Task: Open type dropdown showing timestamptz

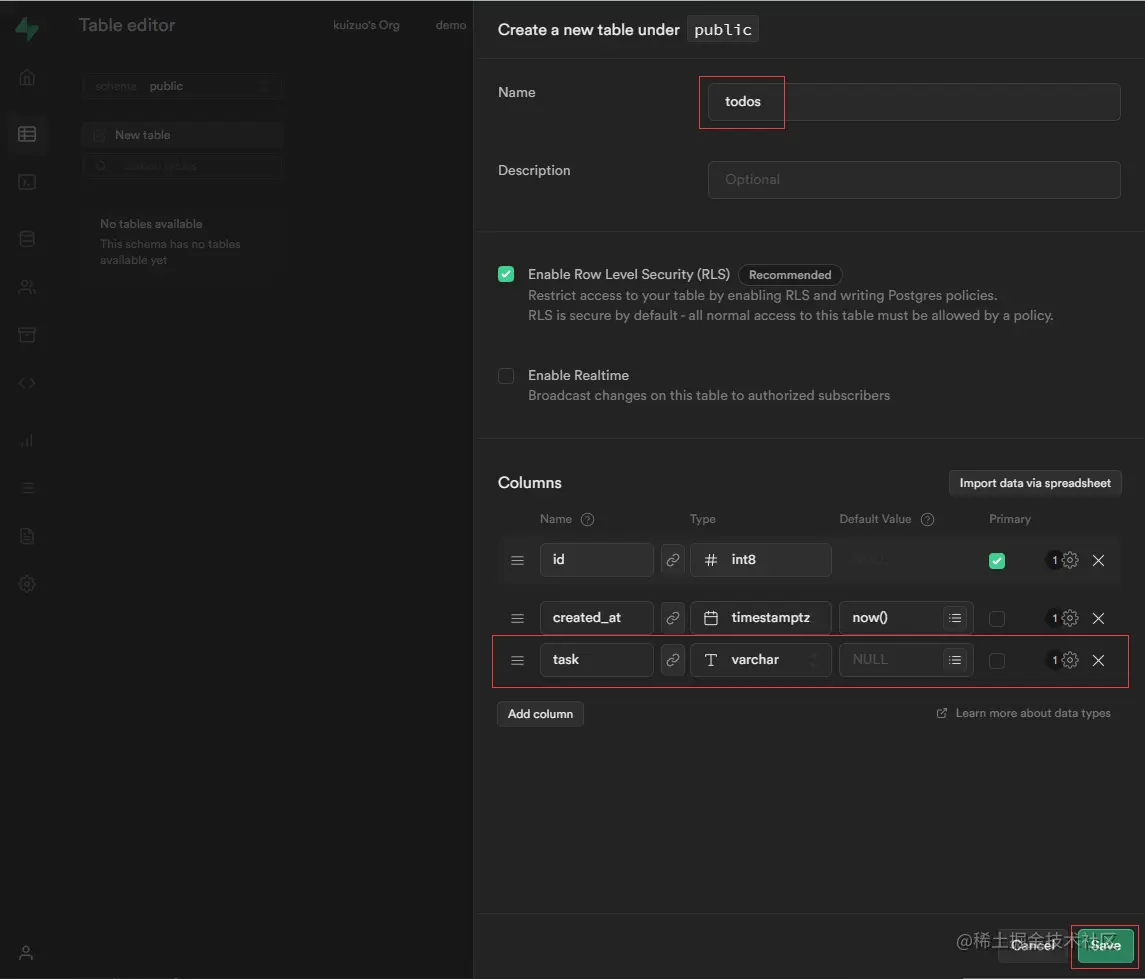Action: (760, 618)
